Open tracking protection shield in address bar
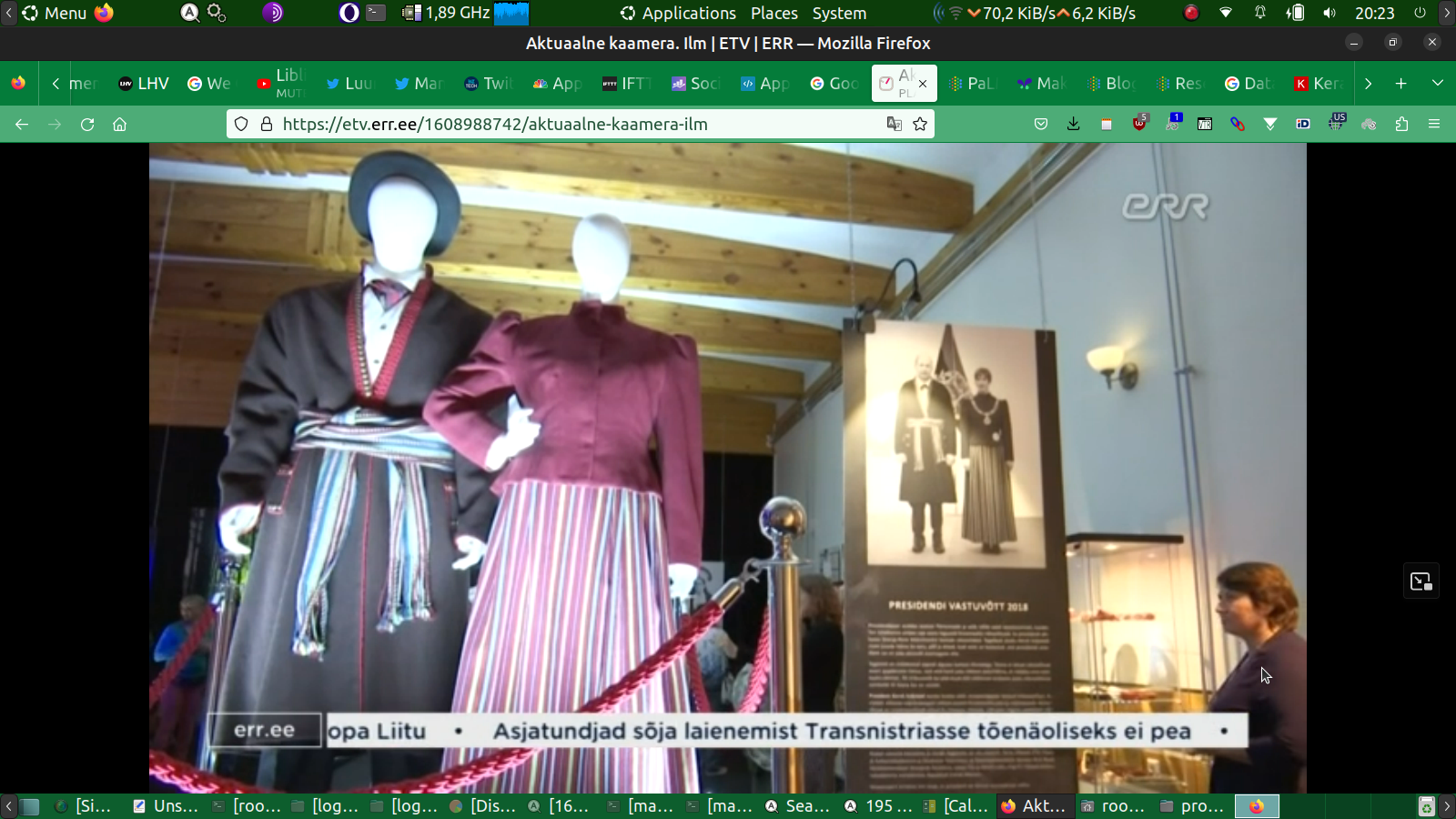Screen dimensions: 1456x819 (241, 124)
